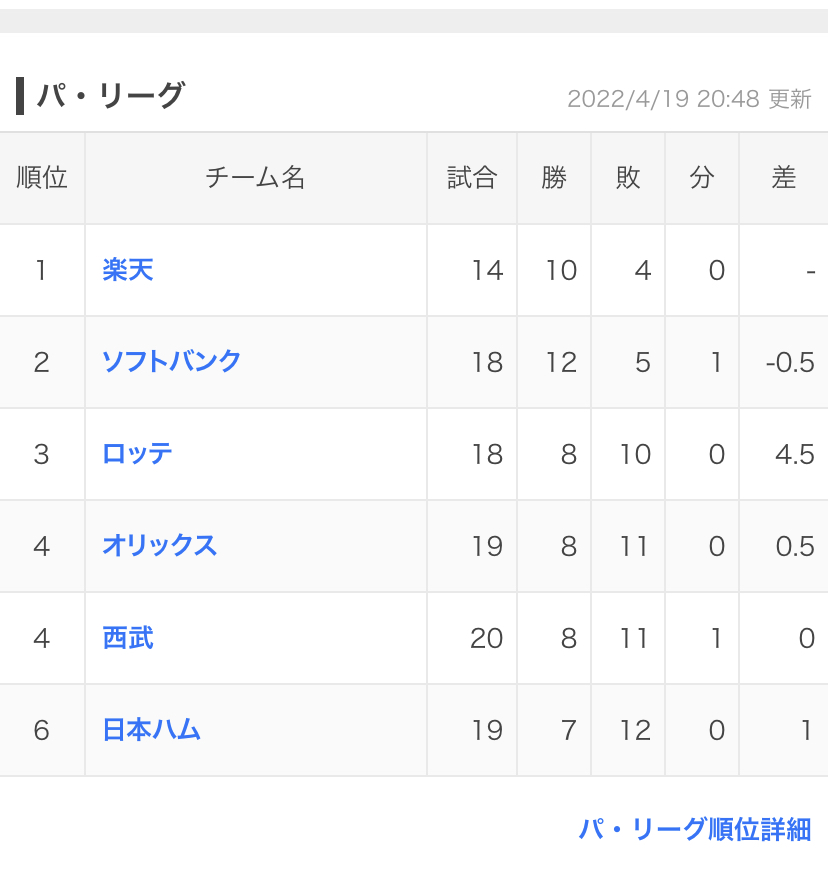Select the 敗 column header
This screenshot has height=882, width=828.
(628, 178)
